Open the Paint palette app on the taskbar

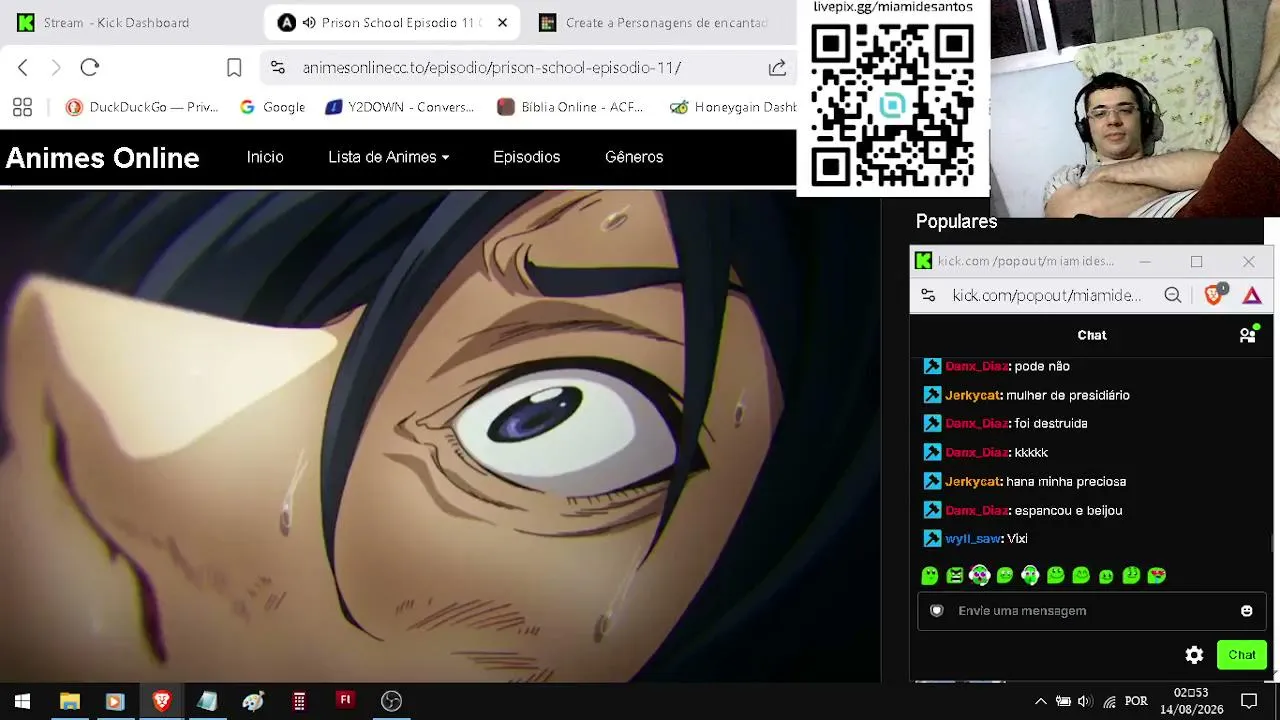(253, 701)
